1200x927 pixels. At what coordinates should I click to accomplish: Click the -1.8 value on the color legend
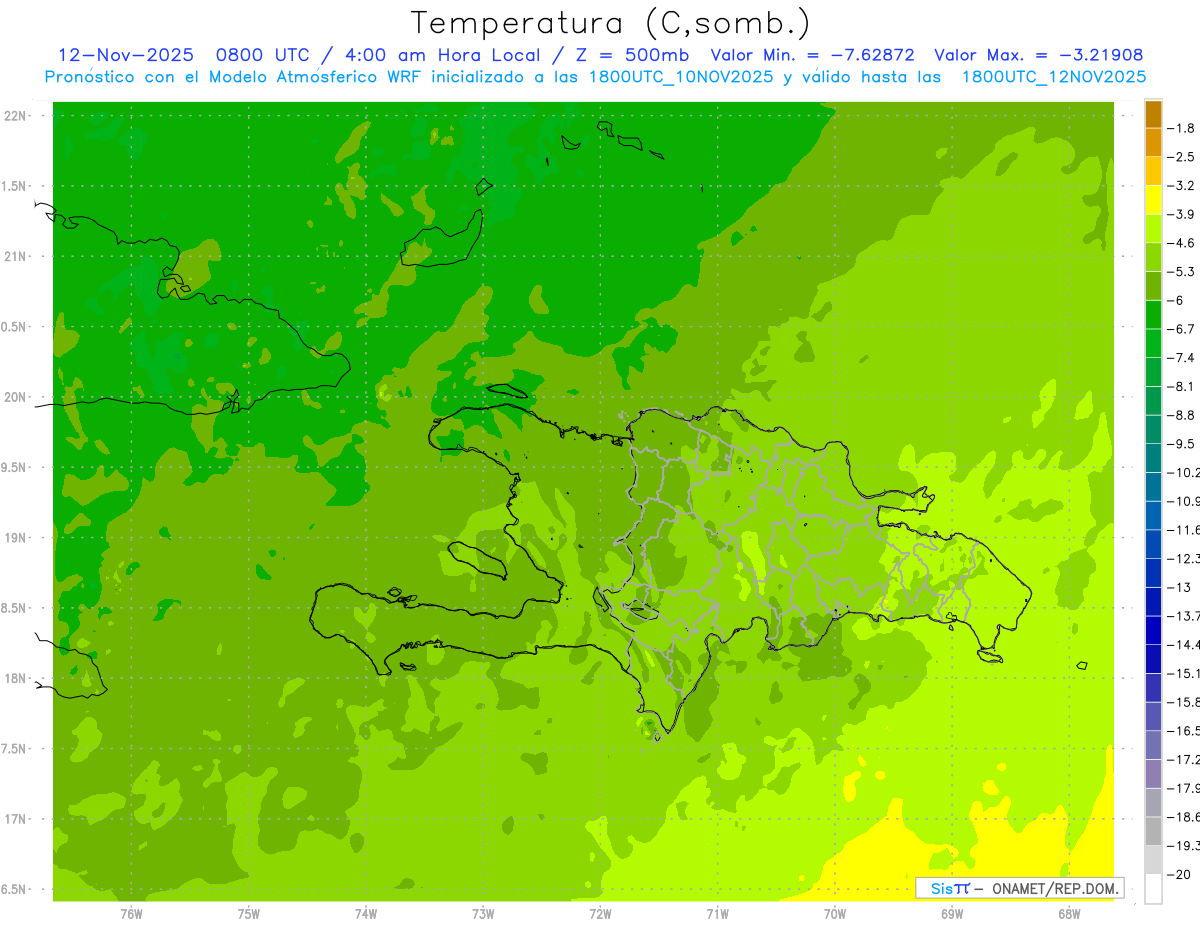pos(1182,128)
